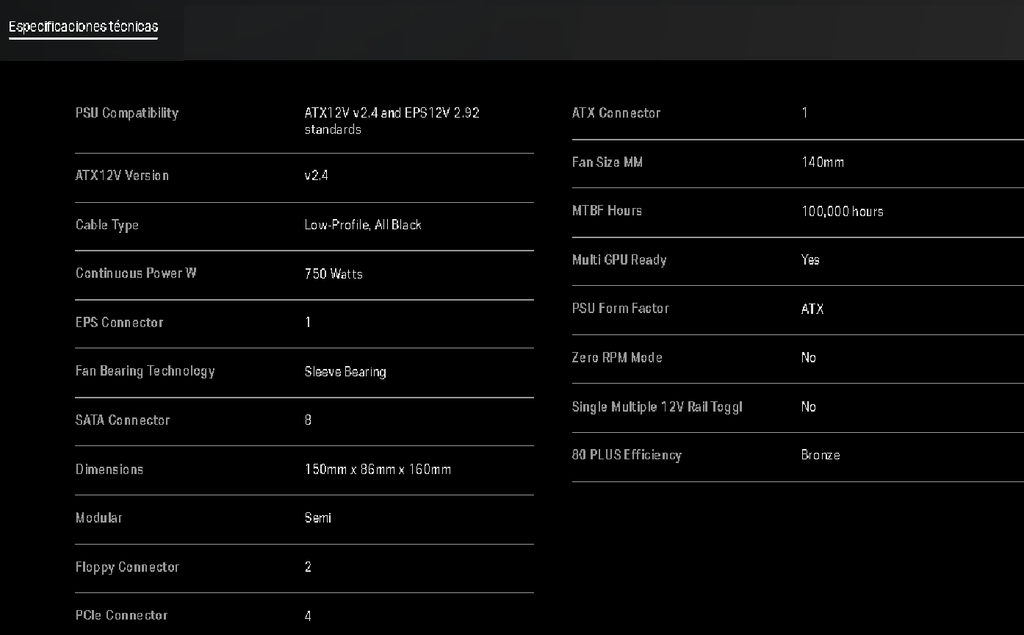Select the Bronze 80 PLUS efficiency value
Screen dimensions: 1024x635
point(820,455)
